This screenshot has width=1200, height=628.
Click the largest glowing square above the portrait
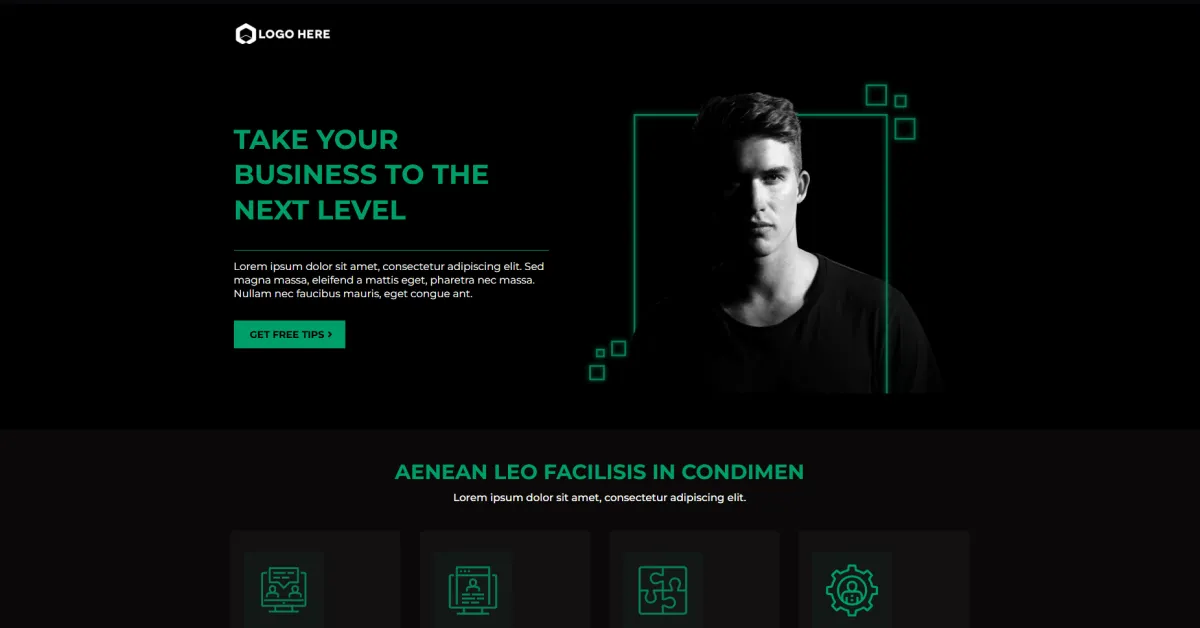[876, 94]
